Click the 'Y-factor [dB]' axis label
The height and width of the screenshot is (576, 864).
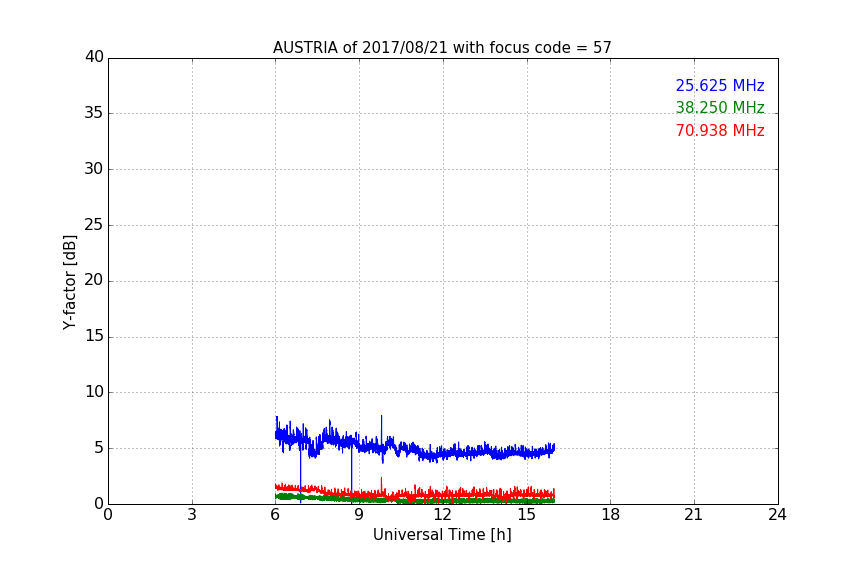(x=69, y=282)
